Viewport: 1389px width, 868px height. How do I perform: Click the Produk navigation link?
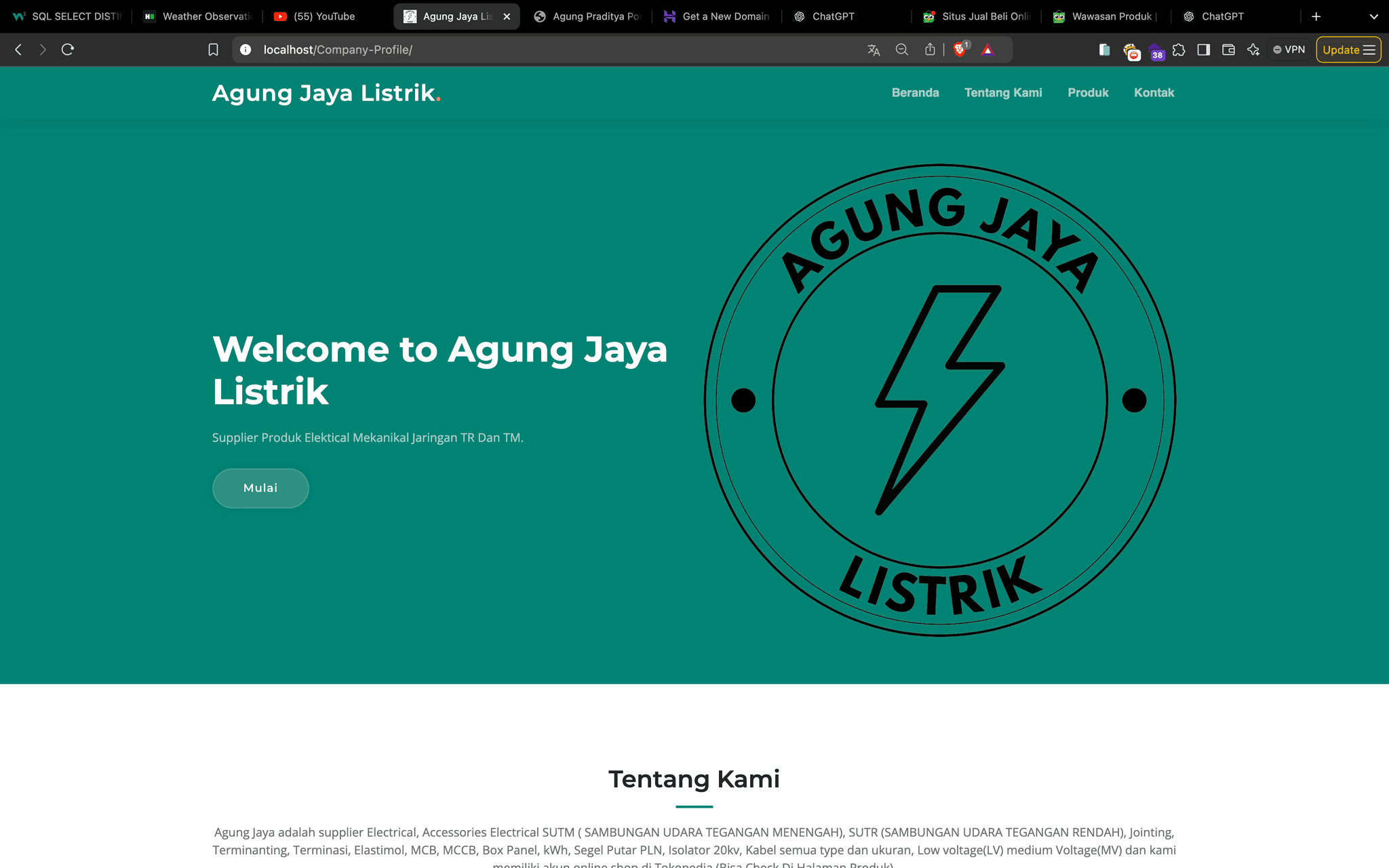(1088, 93)
